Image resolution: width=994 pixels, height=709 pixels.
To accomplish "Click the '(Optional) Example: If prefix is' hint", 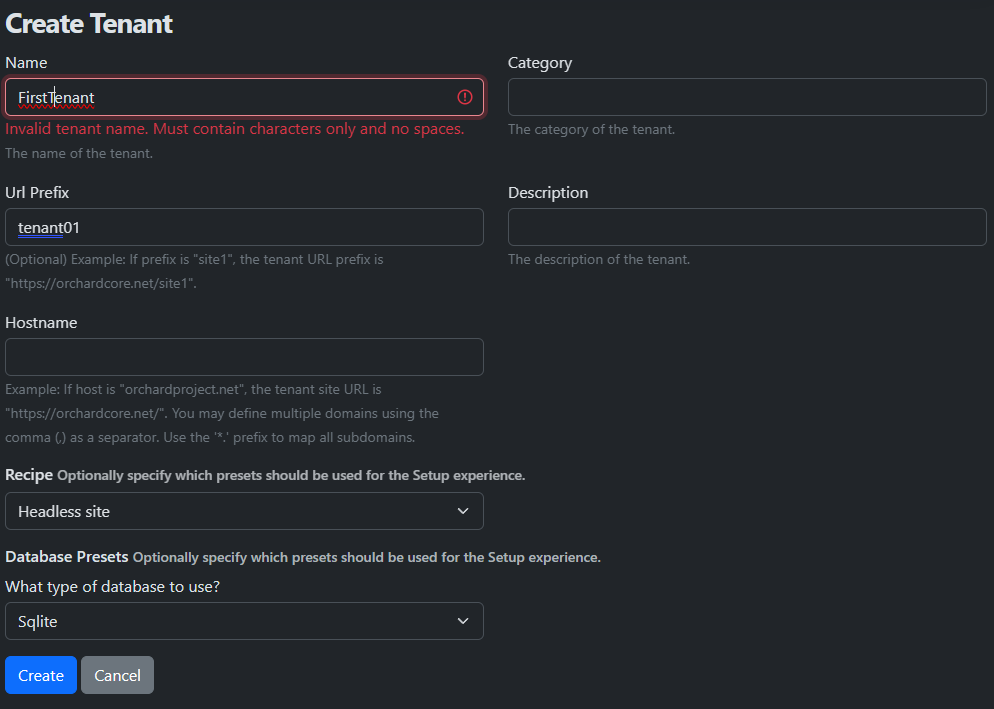I will pos(194,271).
